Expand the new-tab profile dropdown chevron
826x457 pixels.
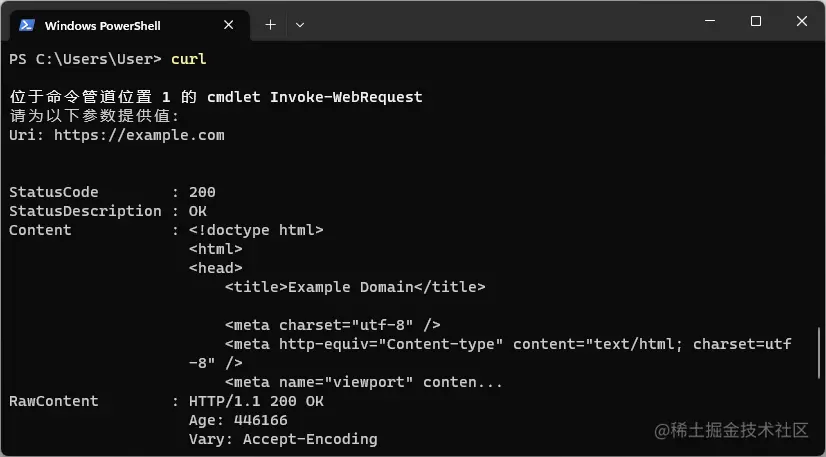click(x=300, y=25)
